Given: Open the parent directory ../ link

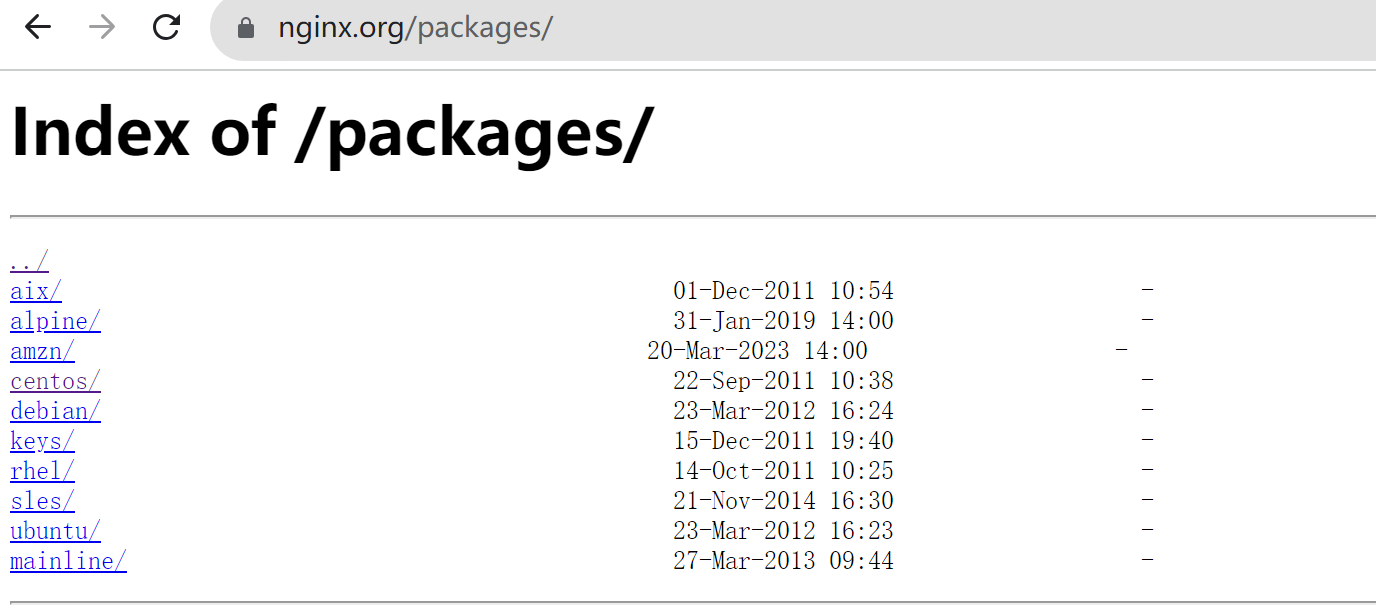Looking at the screenshot, I should pyautogui.click(x=29, y=262).
